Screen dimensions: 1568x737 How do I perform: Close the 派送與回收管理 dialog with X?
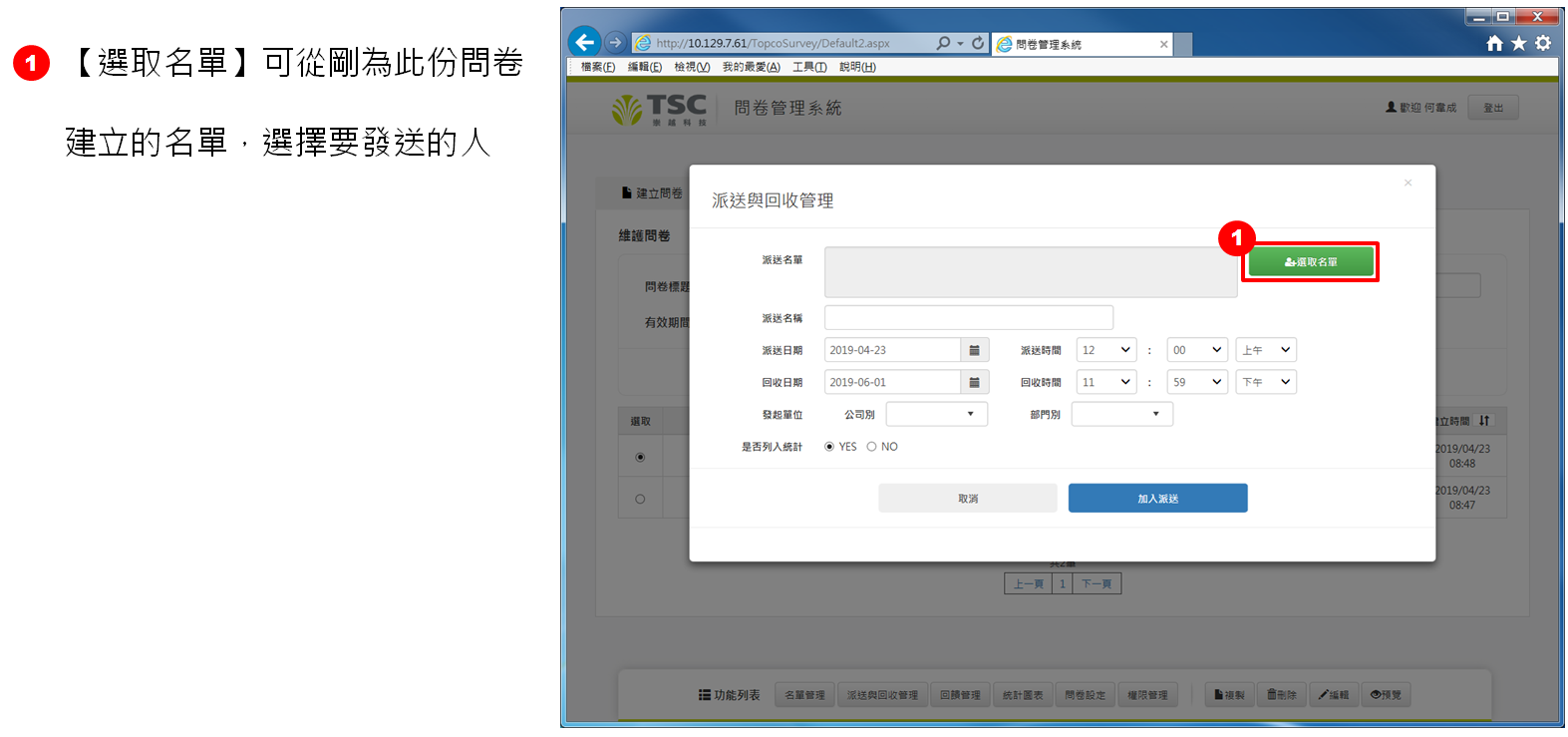click(x=1408, y=183)
